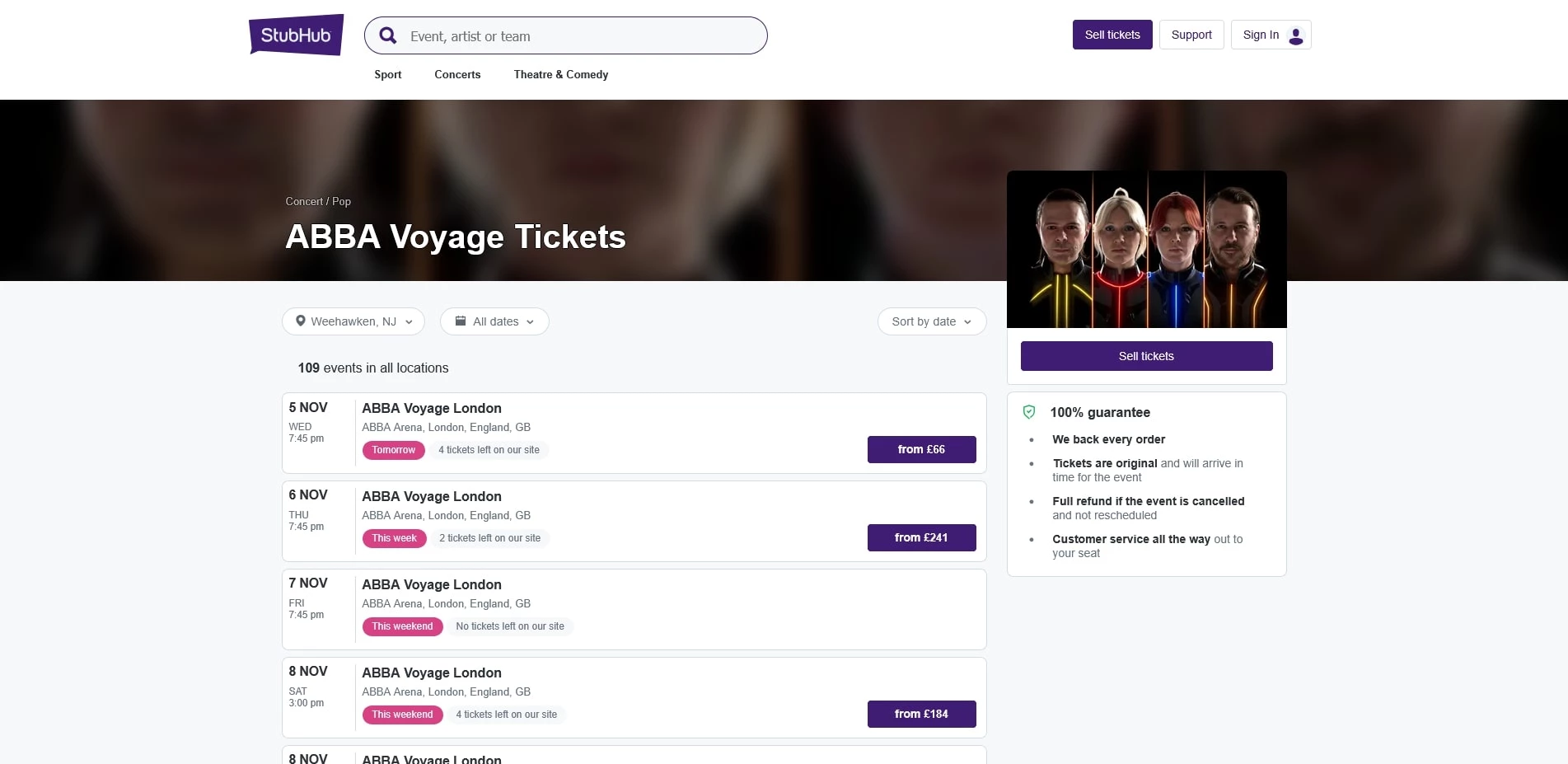
Task: Click the 'This weekend' badge on 8 NOV event
Action: tap(402, 714)
